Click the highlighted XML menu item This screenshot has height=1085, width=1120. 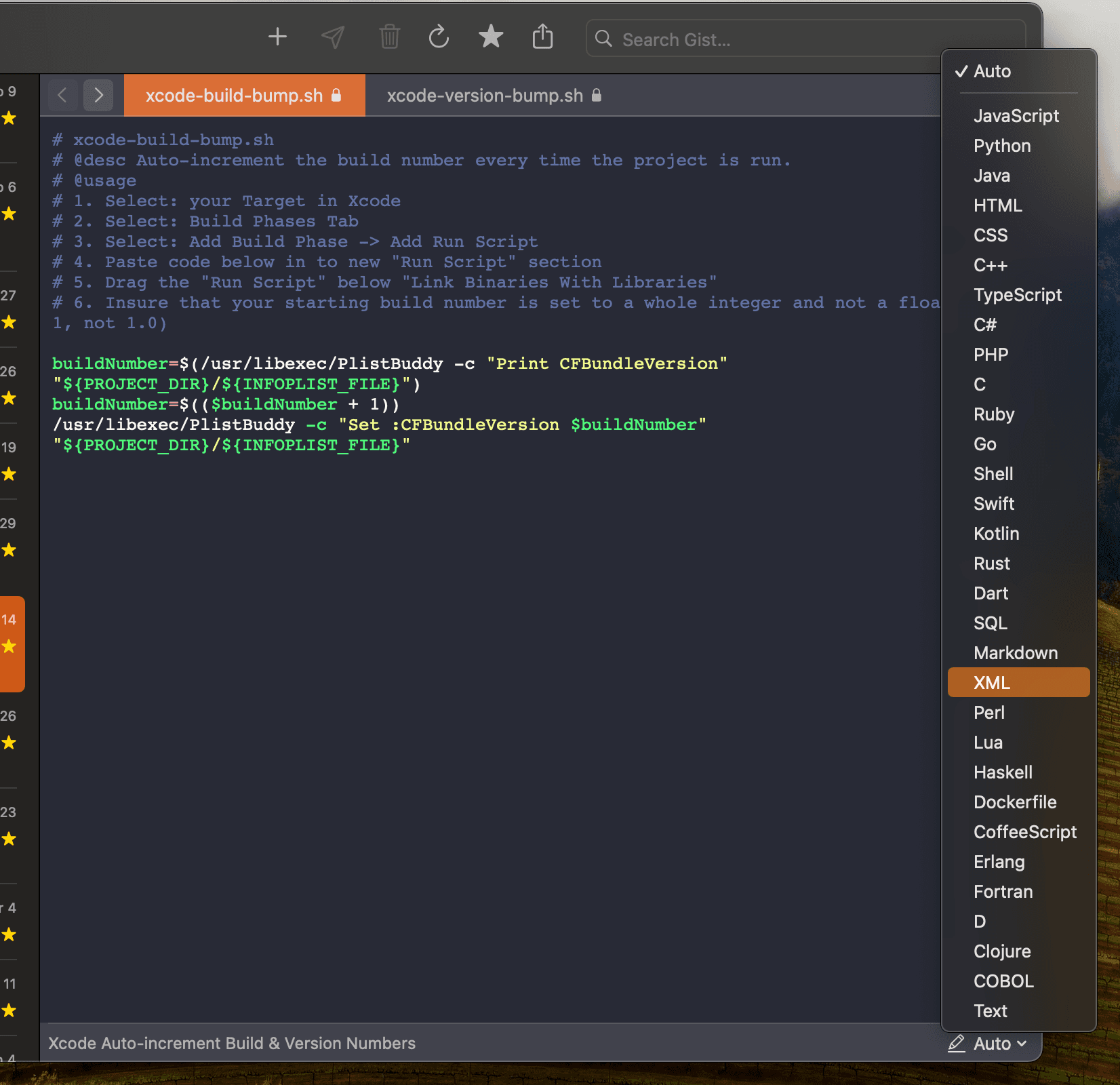click(x=1018, y=683)
